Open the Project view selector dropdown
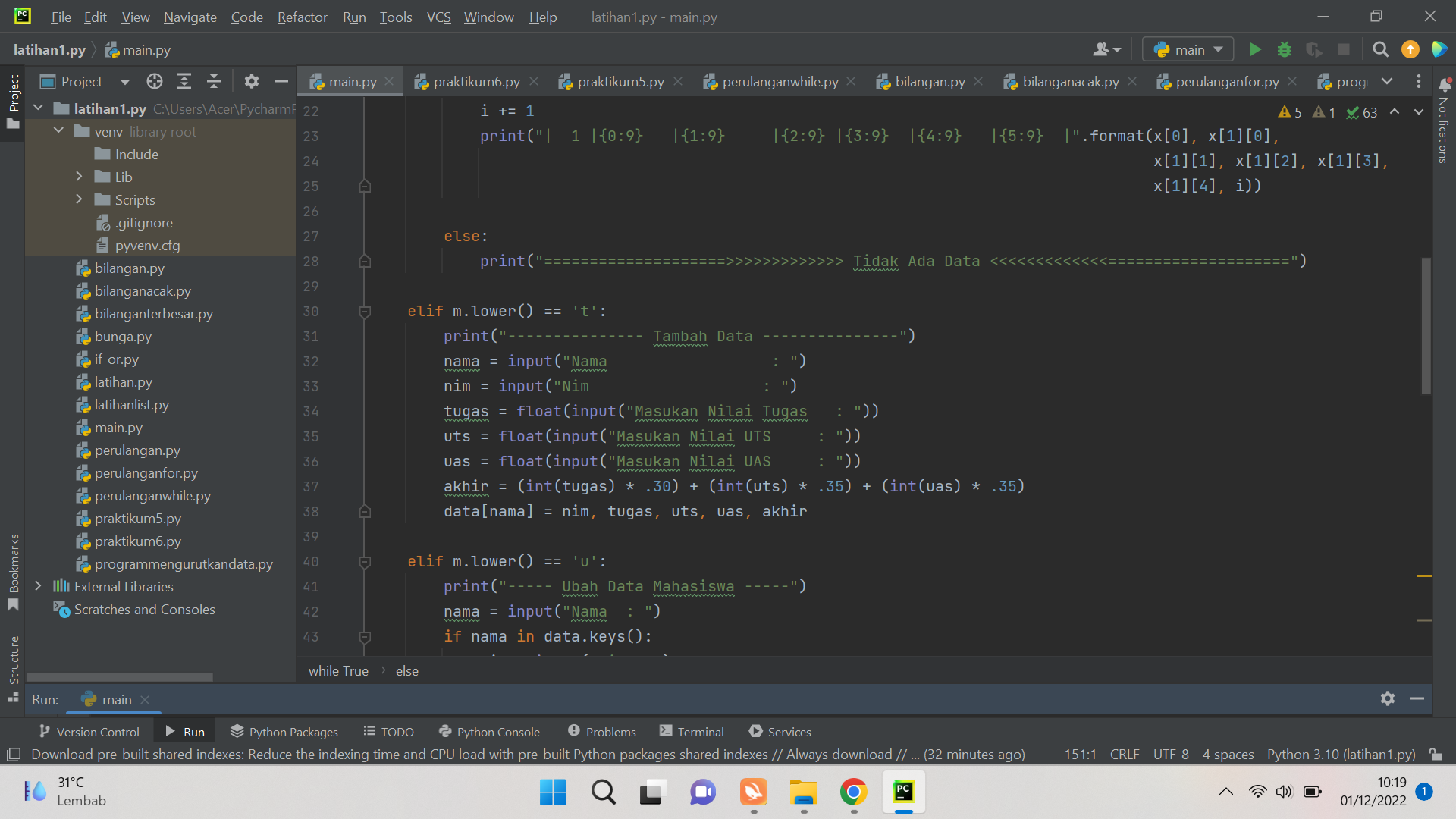 (125, 82)
